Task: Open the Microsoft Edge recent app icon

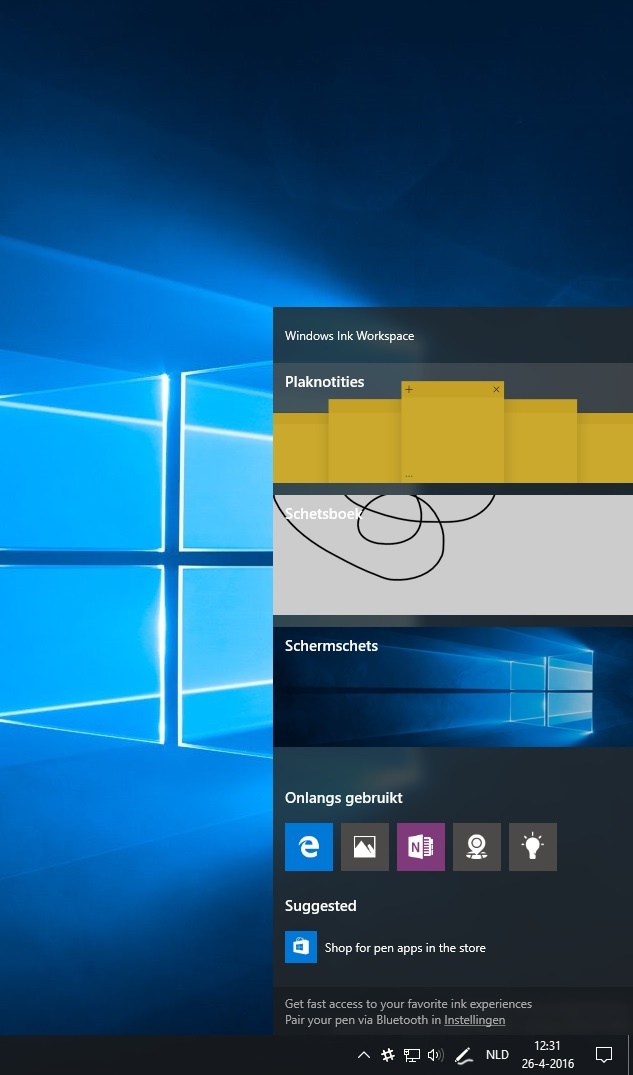Action: pos(309,847)
